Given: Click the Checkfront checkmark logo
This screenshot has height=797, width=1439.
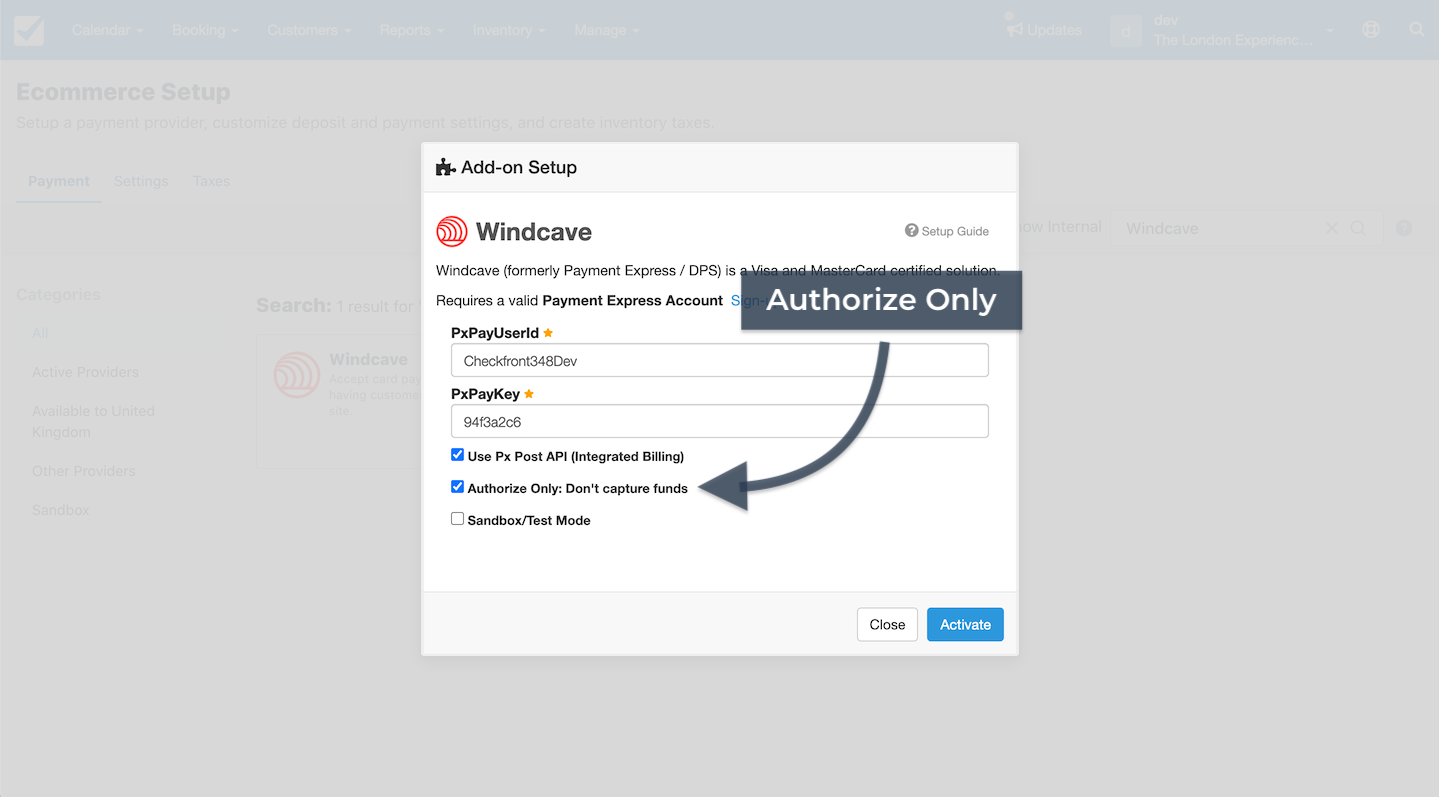Looking at the screenshot, I should (29, 30).
